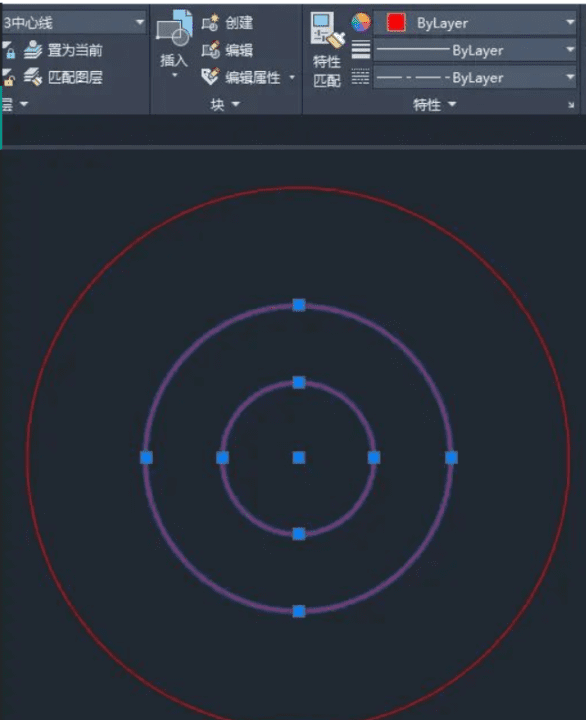
Task: Click the layer lock icon beside 置为当前
Action: coord(9,50)
